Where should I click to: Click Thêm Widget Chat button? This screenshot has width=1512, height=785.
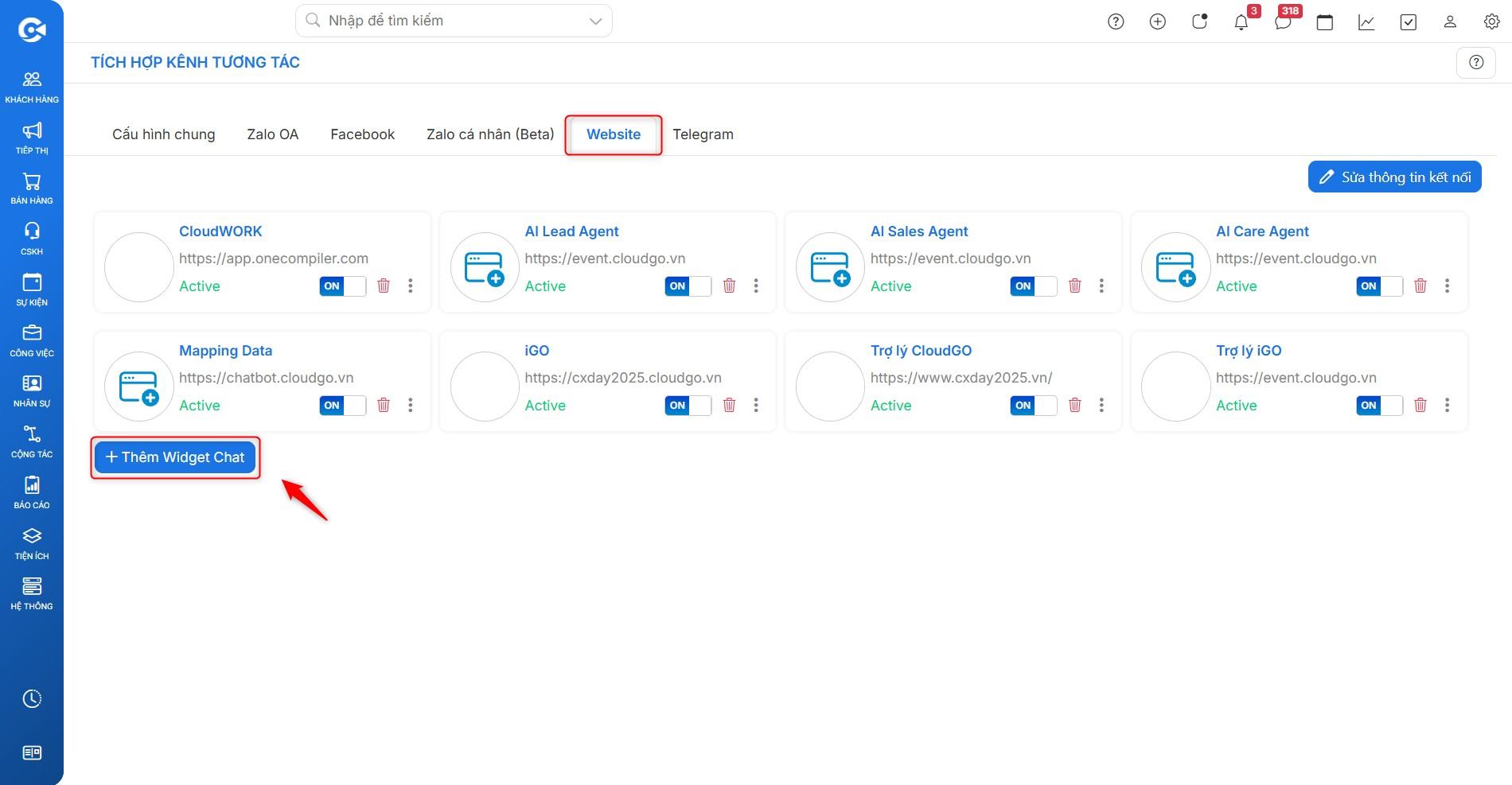tap(175, 457)
